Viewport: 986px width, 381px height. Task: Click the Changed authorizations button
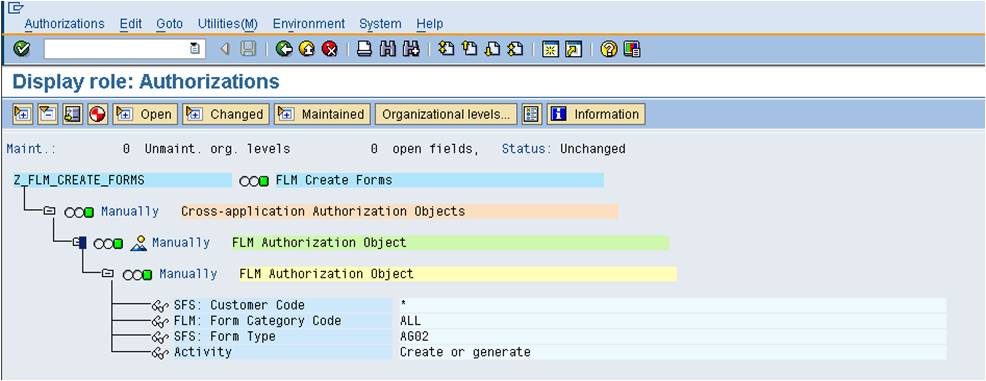pos(226,114)
